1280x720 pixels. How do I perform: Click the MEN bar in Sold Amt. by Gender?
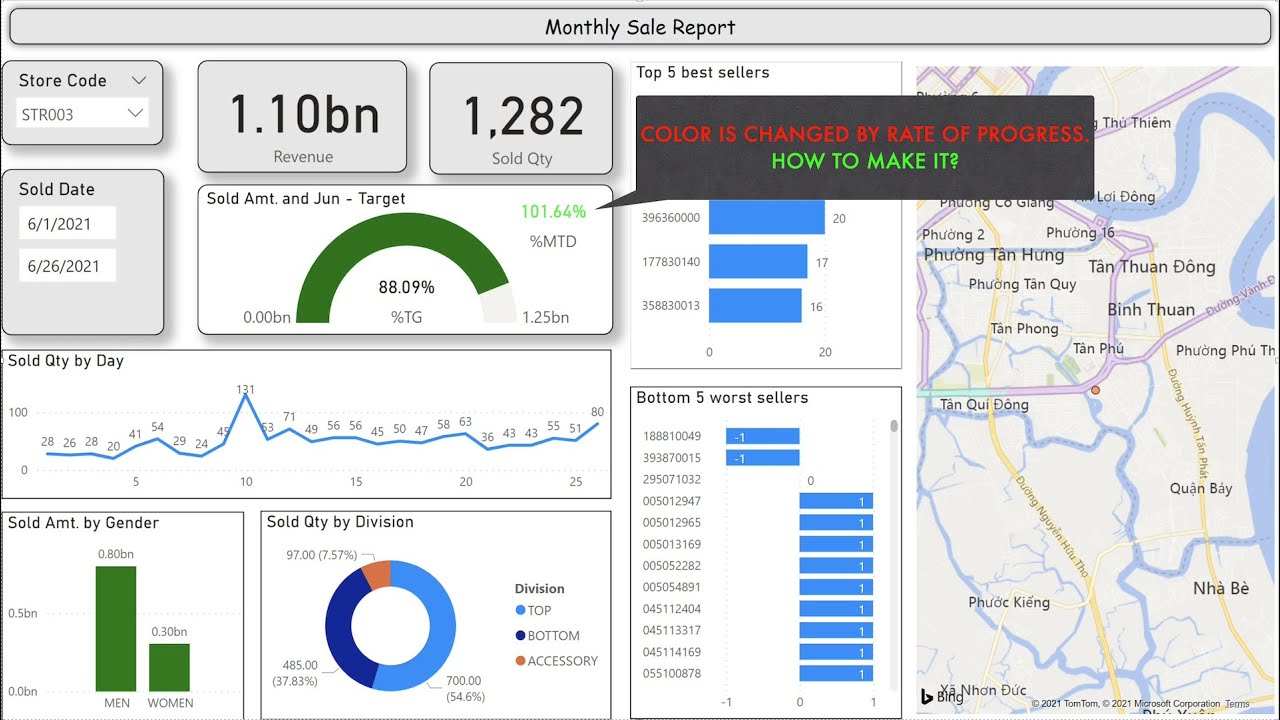pos(116,629)
